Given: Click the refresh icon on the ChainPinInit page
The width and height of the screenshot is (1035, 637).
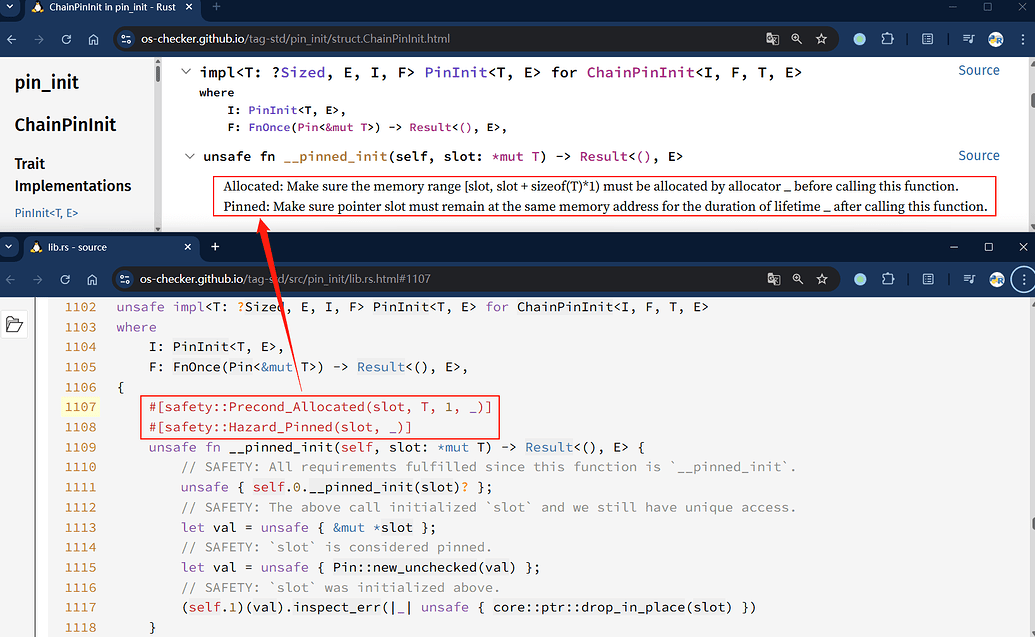Looking at the screenshot, I should [x=65, y=38].
